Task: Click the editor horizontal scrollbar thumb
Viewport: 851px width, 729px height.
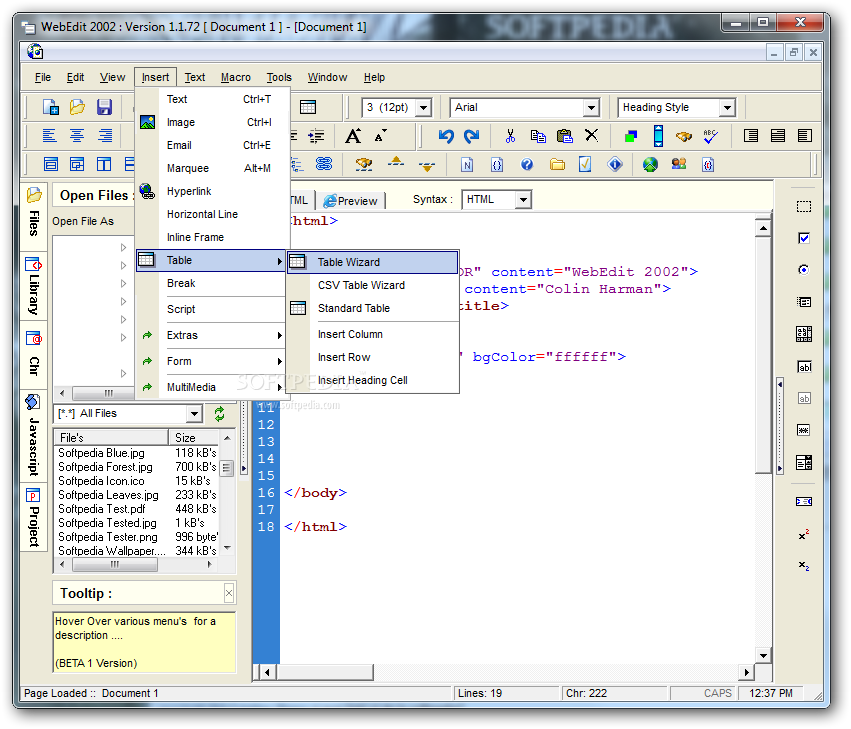Action: pos(325,673)
